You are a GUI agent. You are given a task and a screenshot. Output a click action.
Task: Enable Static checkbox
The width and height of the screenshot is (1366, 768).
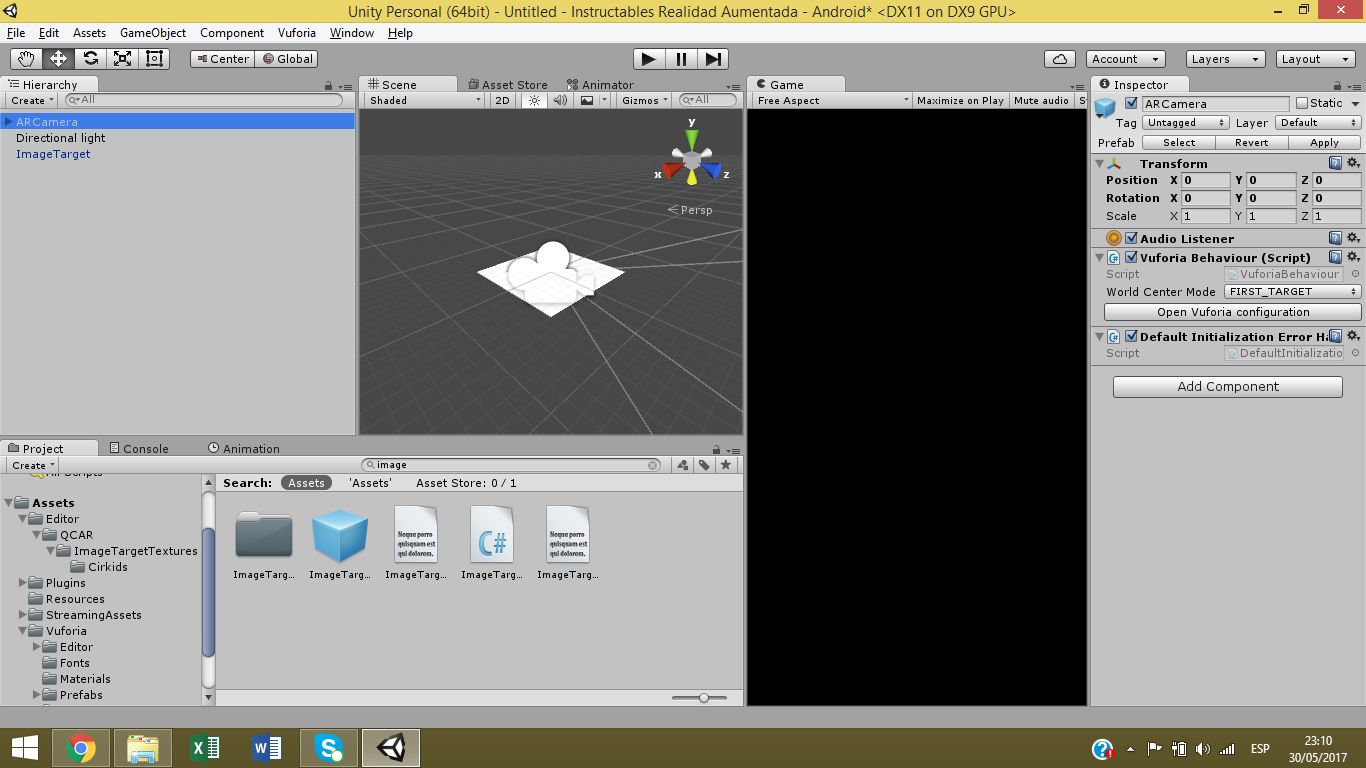coord(1302,103)
